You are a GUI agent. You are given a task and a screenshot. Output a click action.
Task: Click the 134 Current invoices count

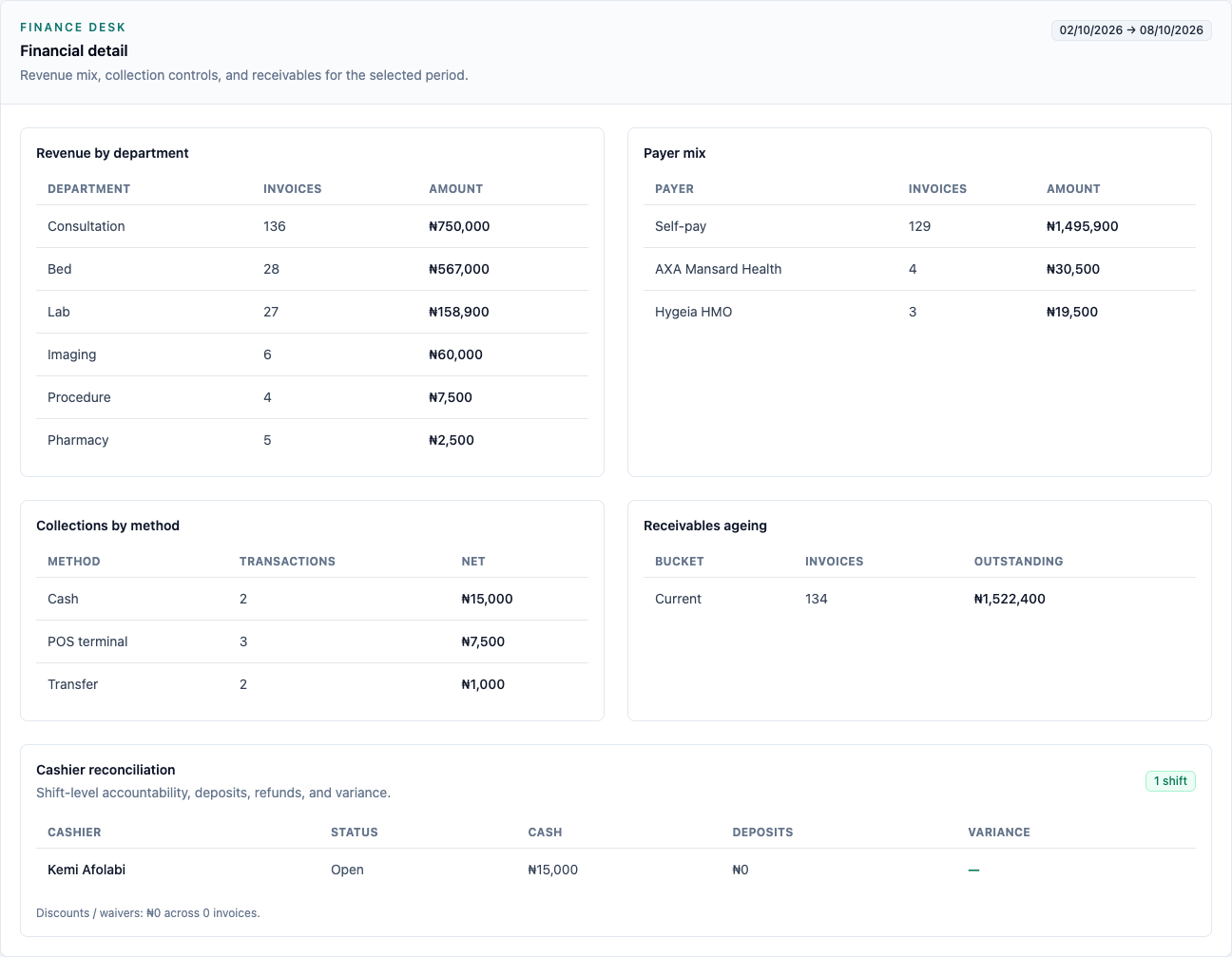click(817, 599)
